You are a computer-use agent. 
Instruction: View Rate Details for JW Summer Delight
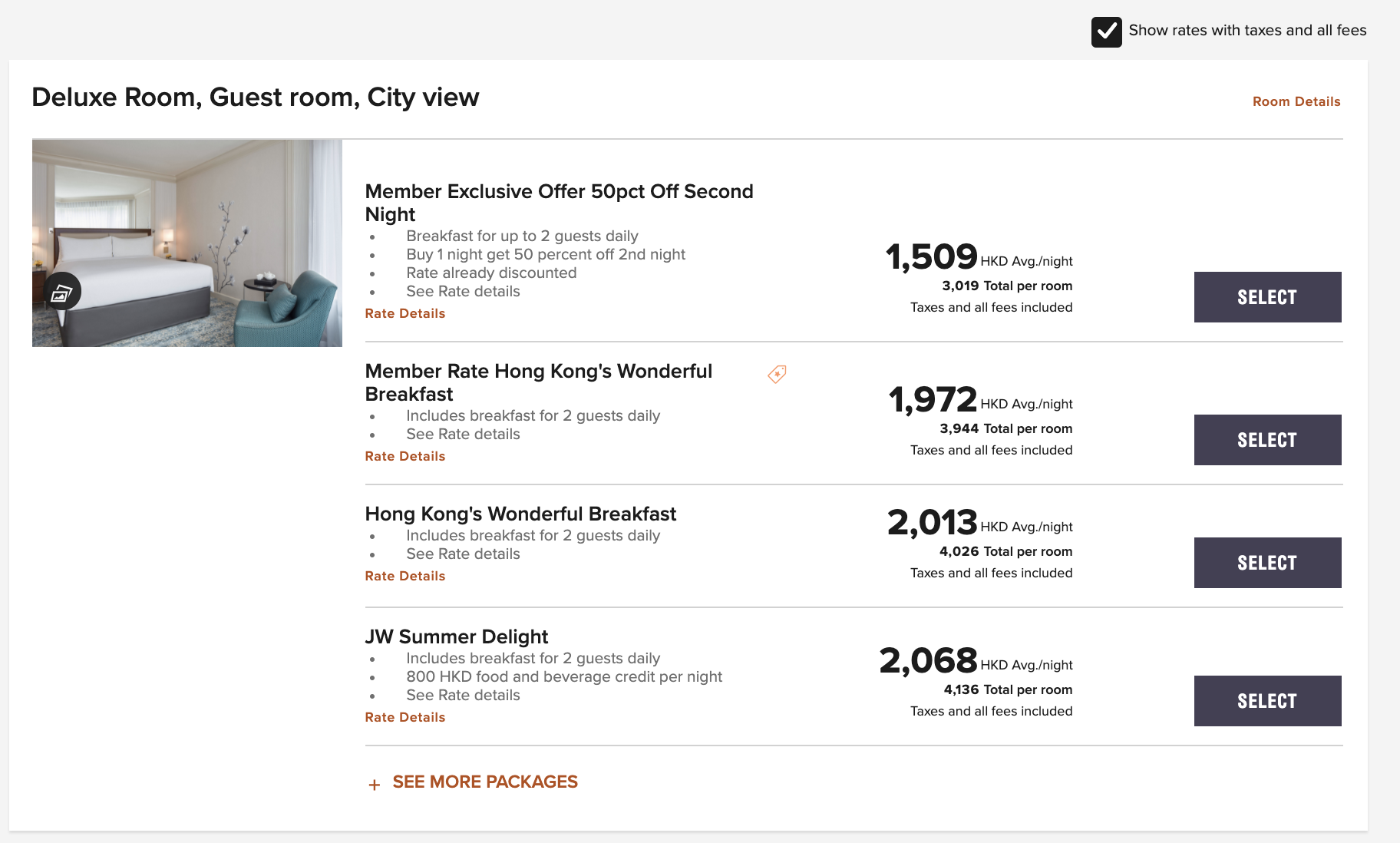tap(404, 717)
